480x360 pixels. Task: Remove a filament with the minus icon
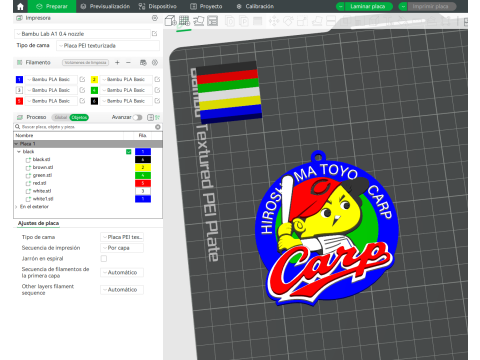click(x=128, y=62)
